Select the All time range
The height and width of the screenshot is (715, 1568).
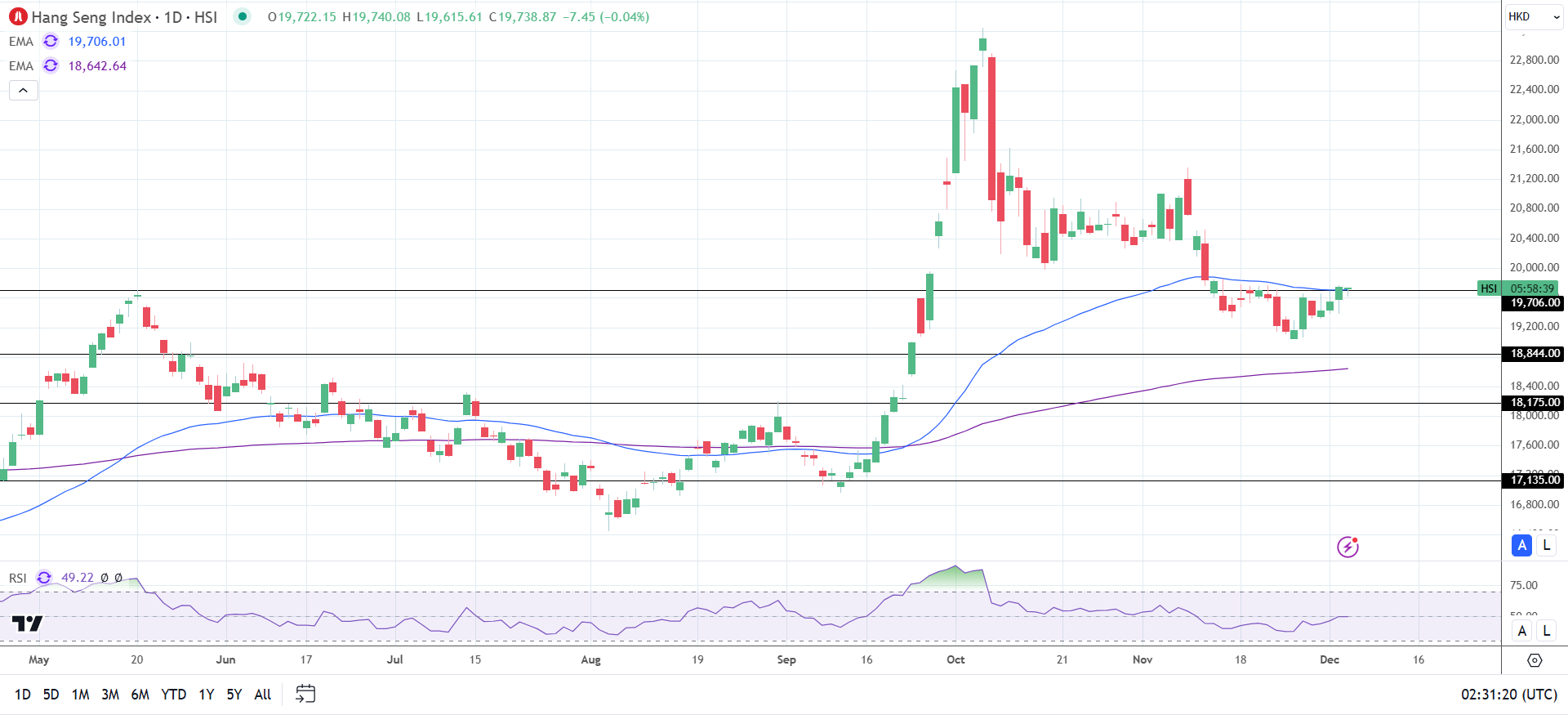click(263, 695)
